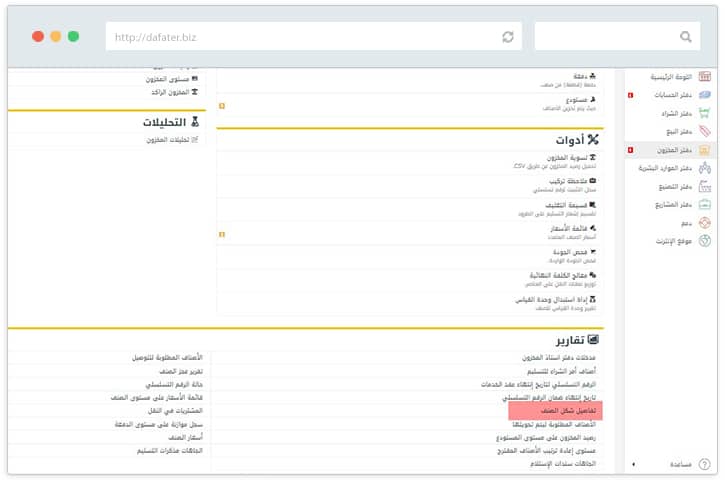The image size is (725, 485).
Task: Click the price list (قائمة الأسعار) tool icon
Action: pyautogui.click(x=593, y=228)
